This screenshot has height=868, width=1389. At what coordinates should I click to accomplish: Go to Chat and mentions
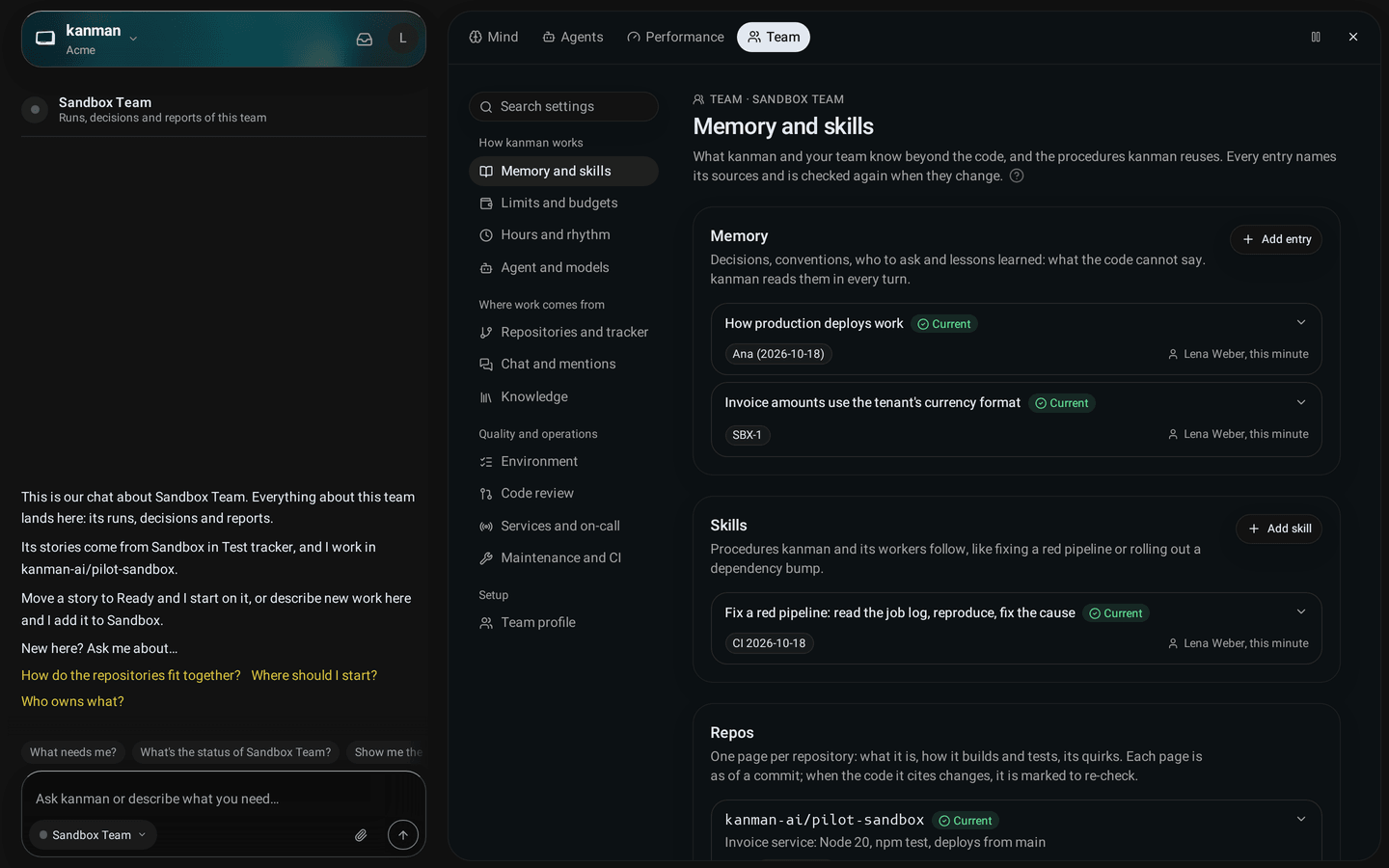(x=563, y=364)
